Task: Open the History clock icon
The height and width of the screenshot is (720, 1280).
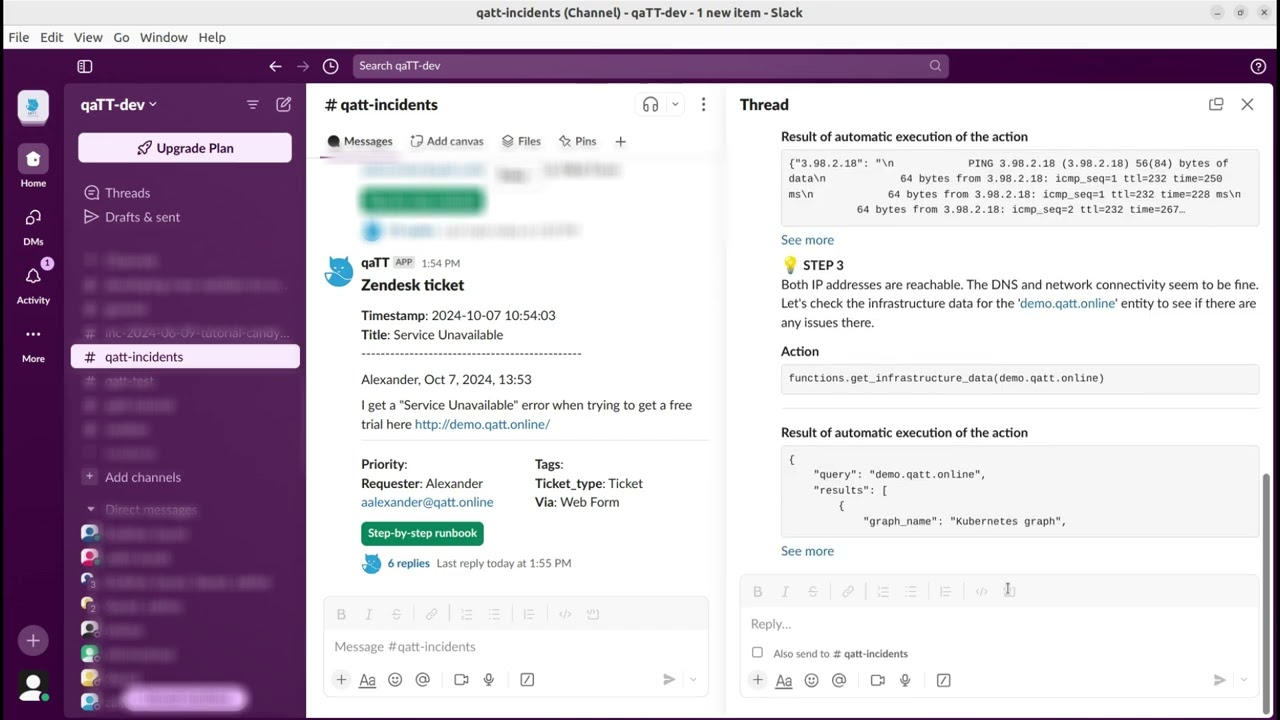Action: tap(331, 66)
